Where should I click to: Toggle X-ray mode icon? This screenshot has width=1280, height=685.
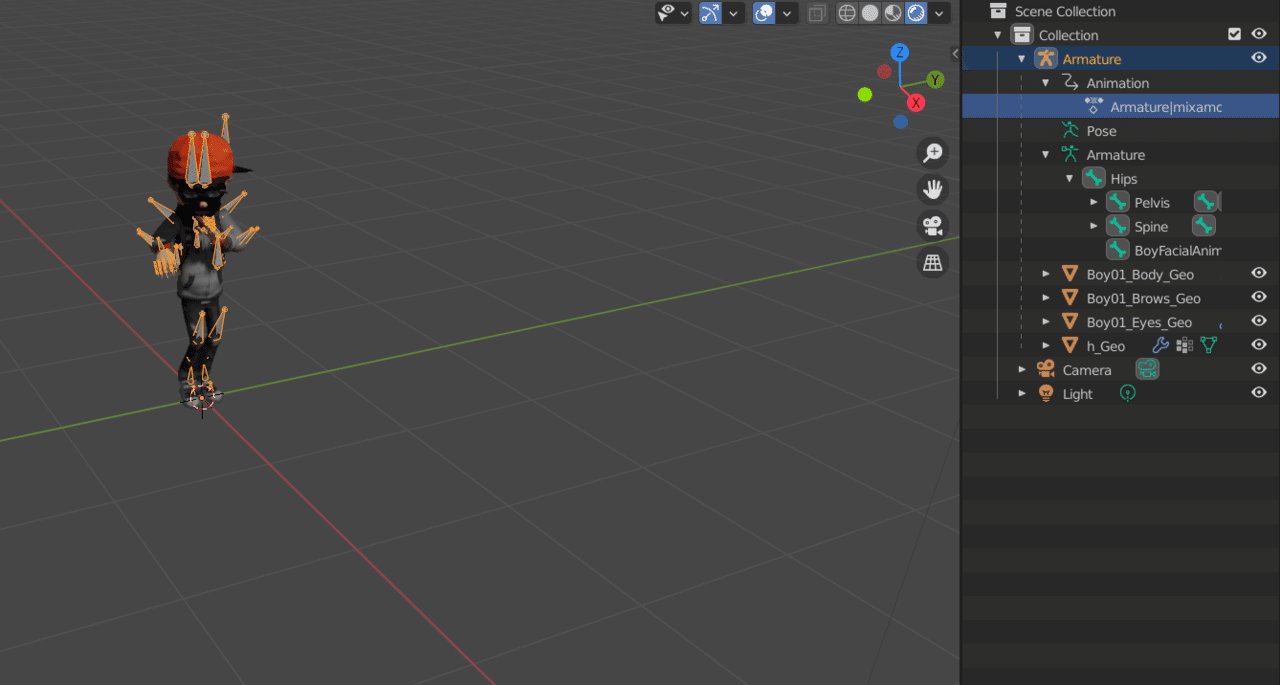point(817,13)
